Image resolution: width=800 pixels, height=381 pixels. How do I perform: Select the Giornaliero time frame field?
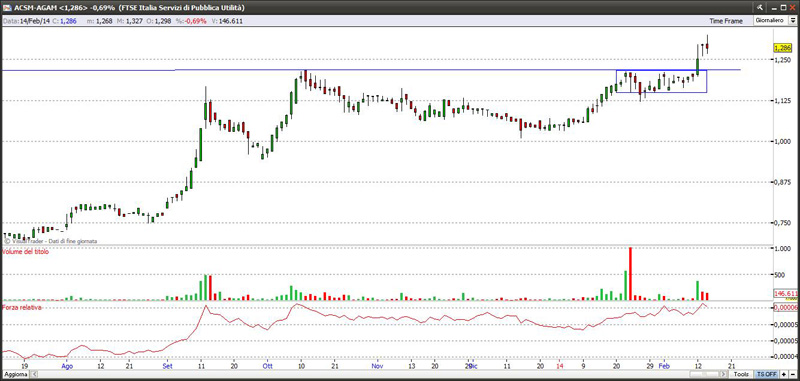[x=770, y=20]
